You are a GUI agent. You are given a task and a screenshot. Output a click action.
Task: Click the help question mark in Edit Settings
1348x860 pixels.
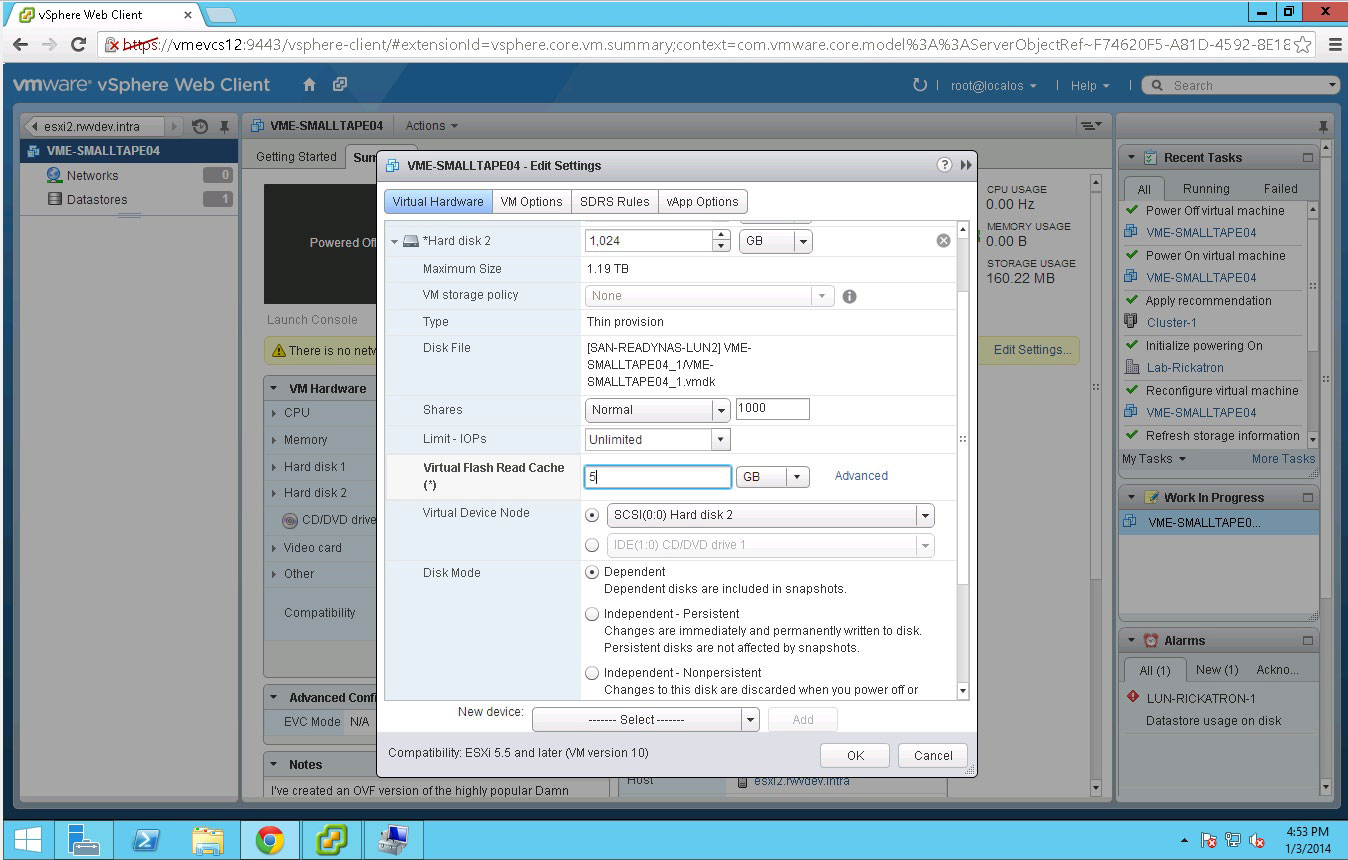click(x=944, y=165)
